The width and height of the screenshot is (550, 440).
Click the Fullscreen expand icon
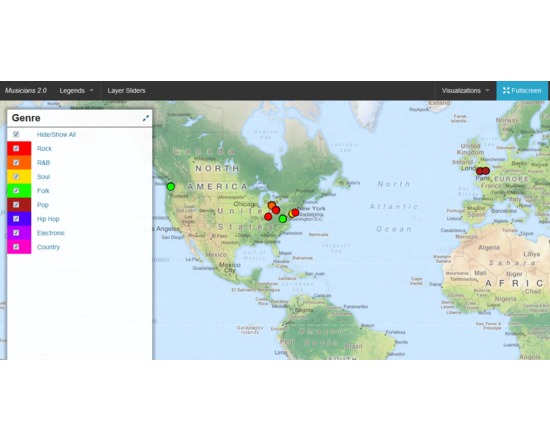coord(506,91)
